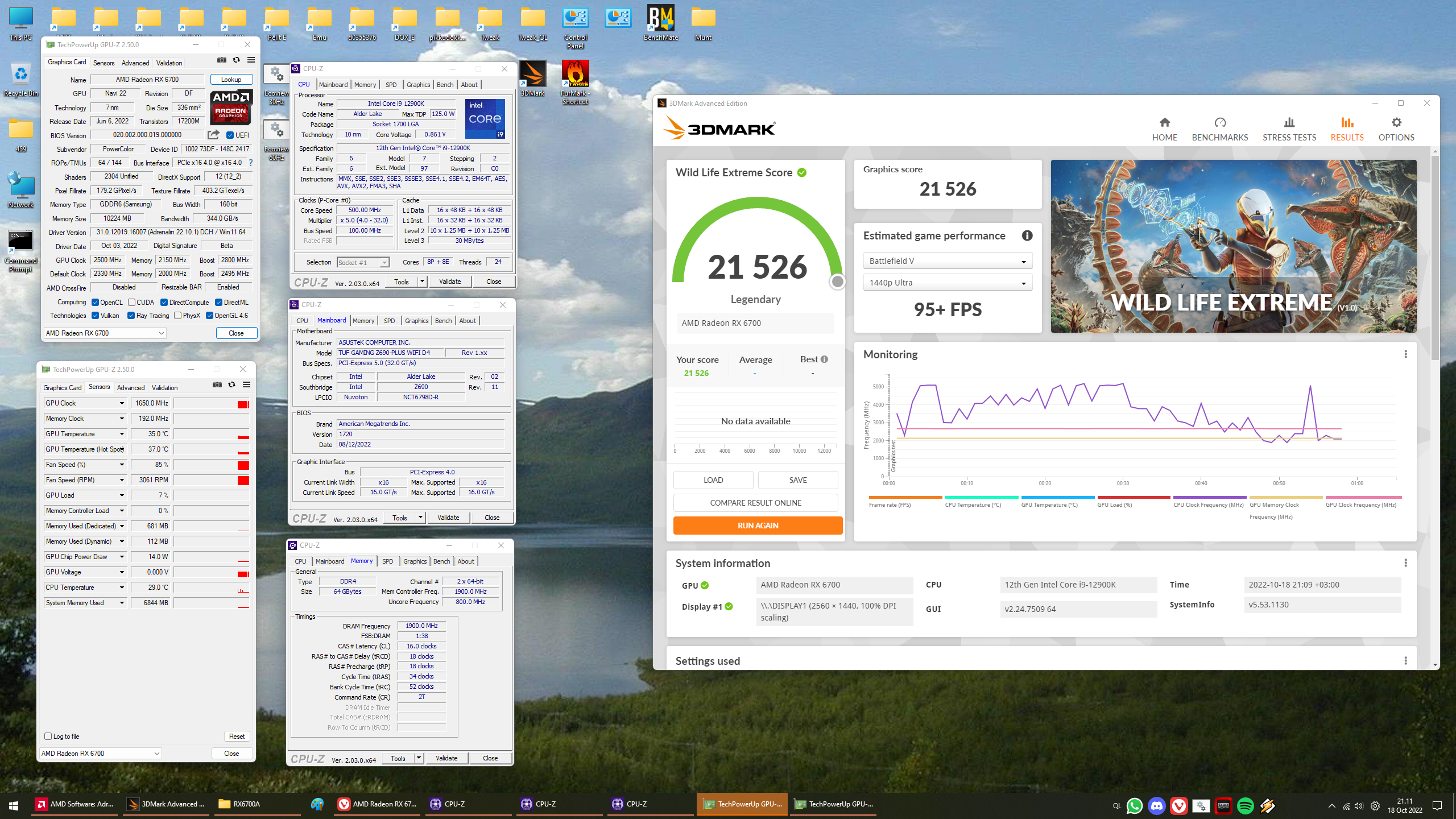Open STRESS TESTS section in 3DMark
Viewport: 1456px width, 819px height.
pyautogui.click(x=1289, y=130)
